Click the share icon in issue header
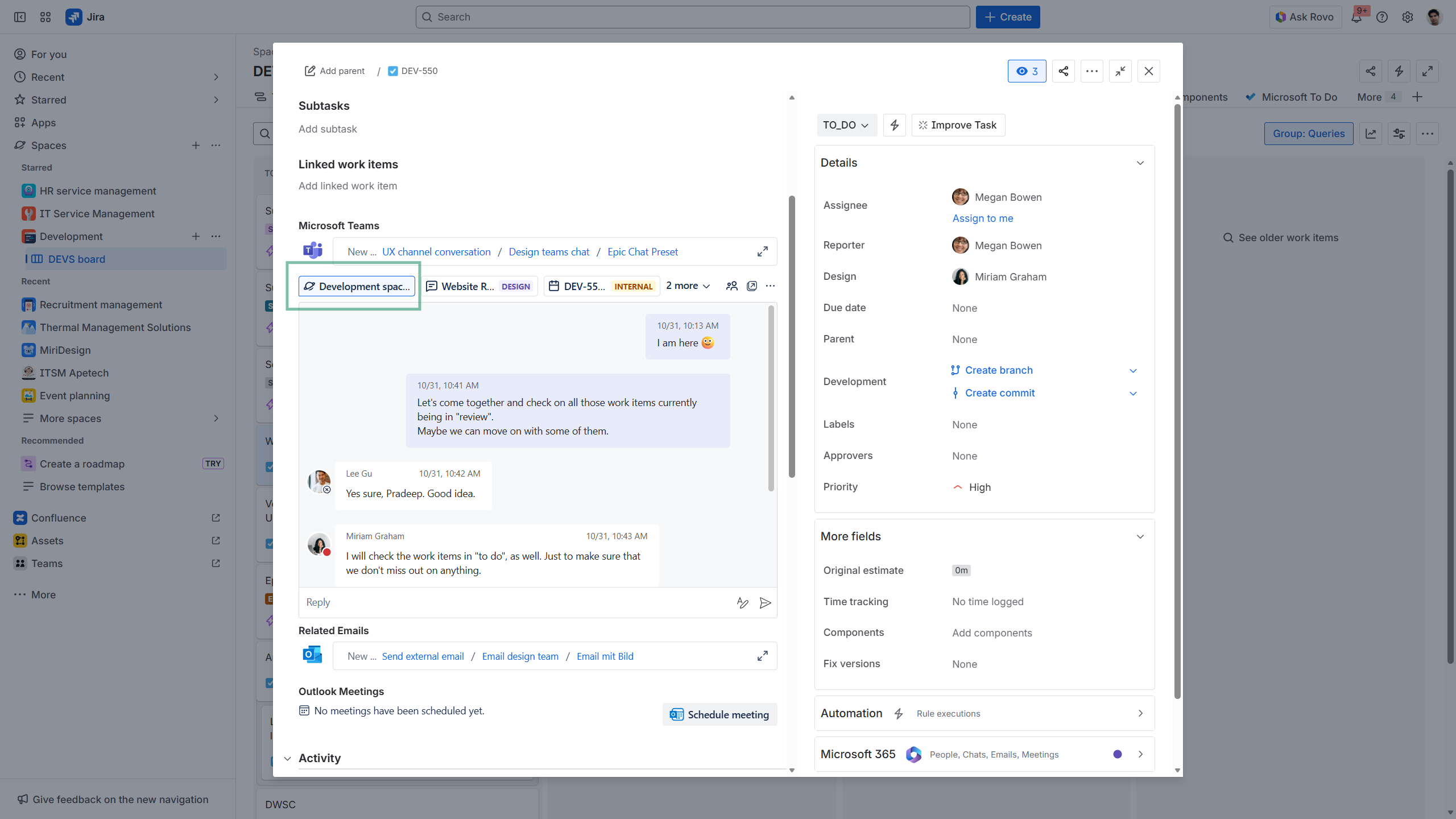This screenshot has height=819, width=1456. [1063, 71]
